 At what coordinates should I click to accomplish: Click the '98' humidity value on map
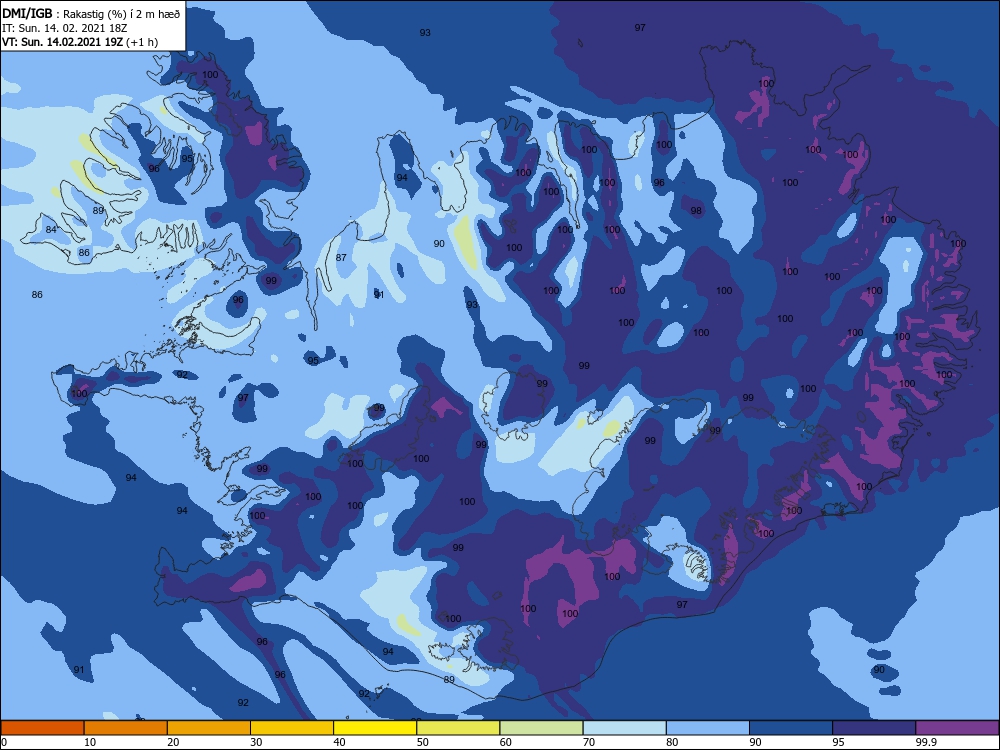pyautogui.click(x=696, y=210)
